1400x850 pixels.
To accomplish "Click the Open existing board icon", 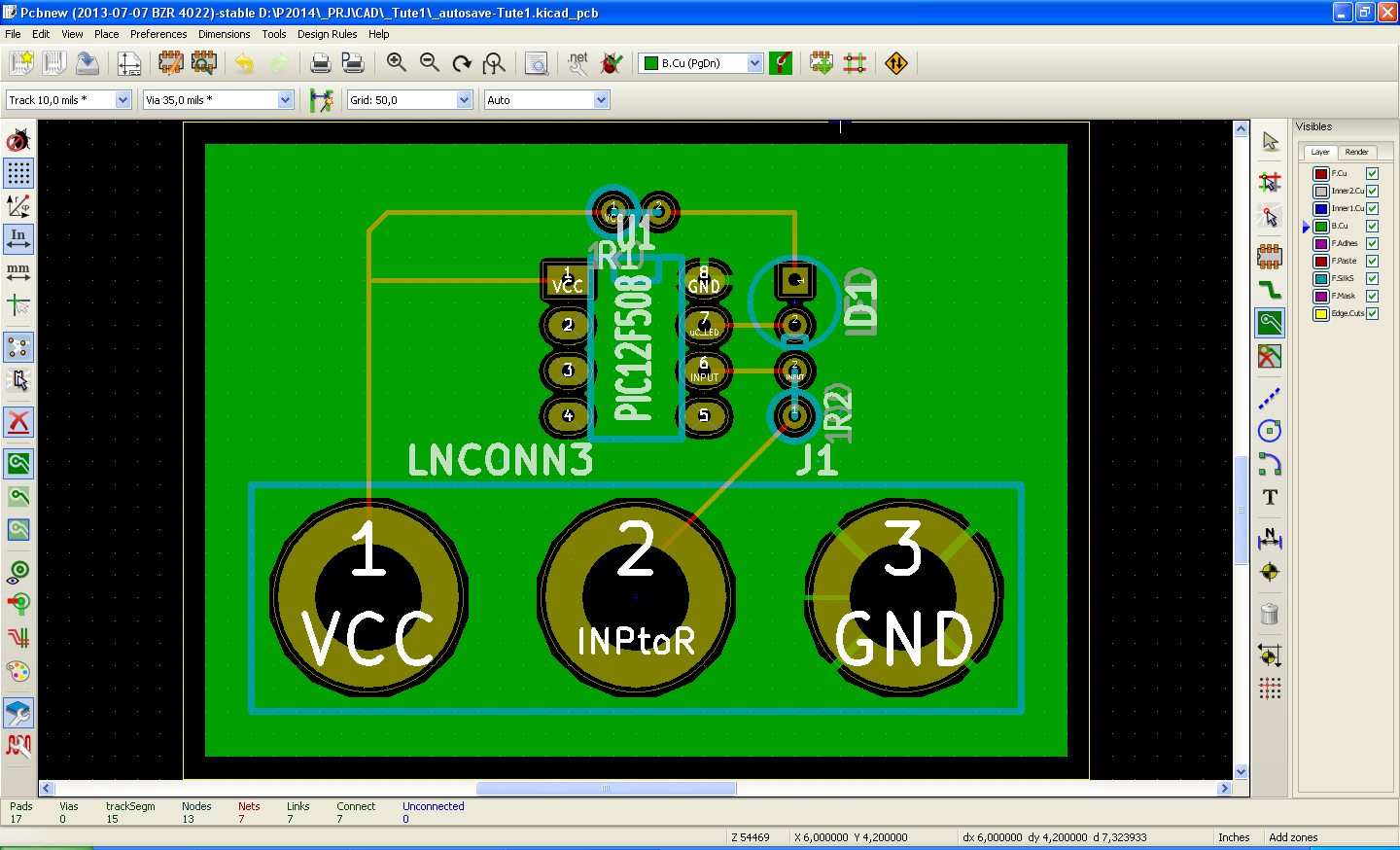I will pos(54,63).
